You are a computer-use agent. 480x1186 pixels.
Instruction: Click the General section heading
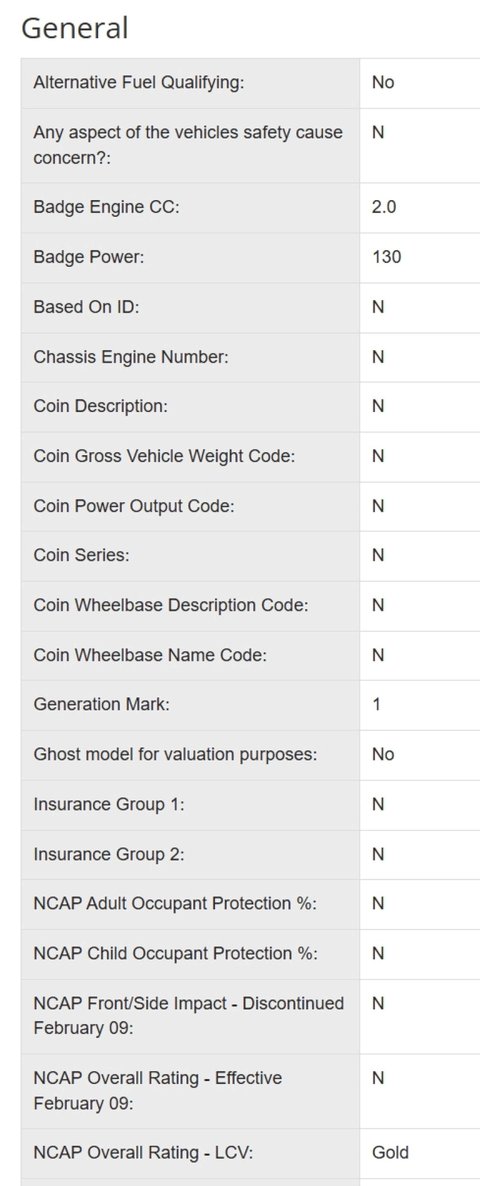(x=74, y=28)
